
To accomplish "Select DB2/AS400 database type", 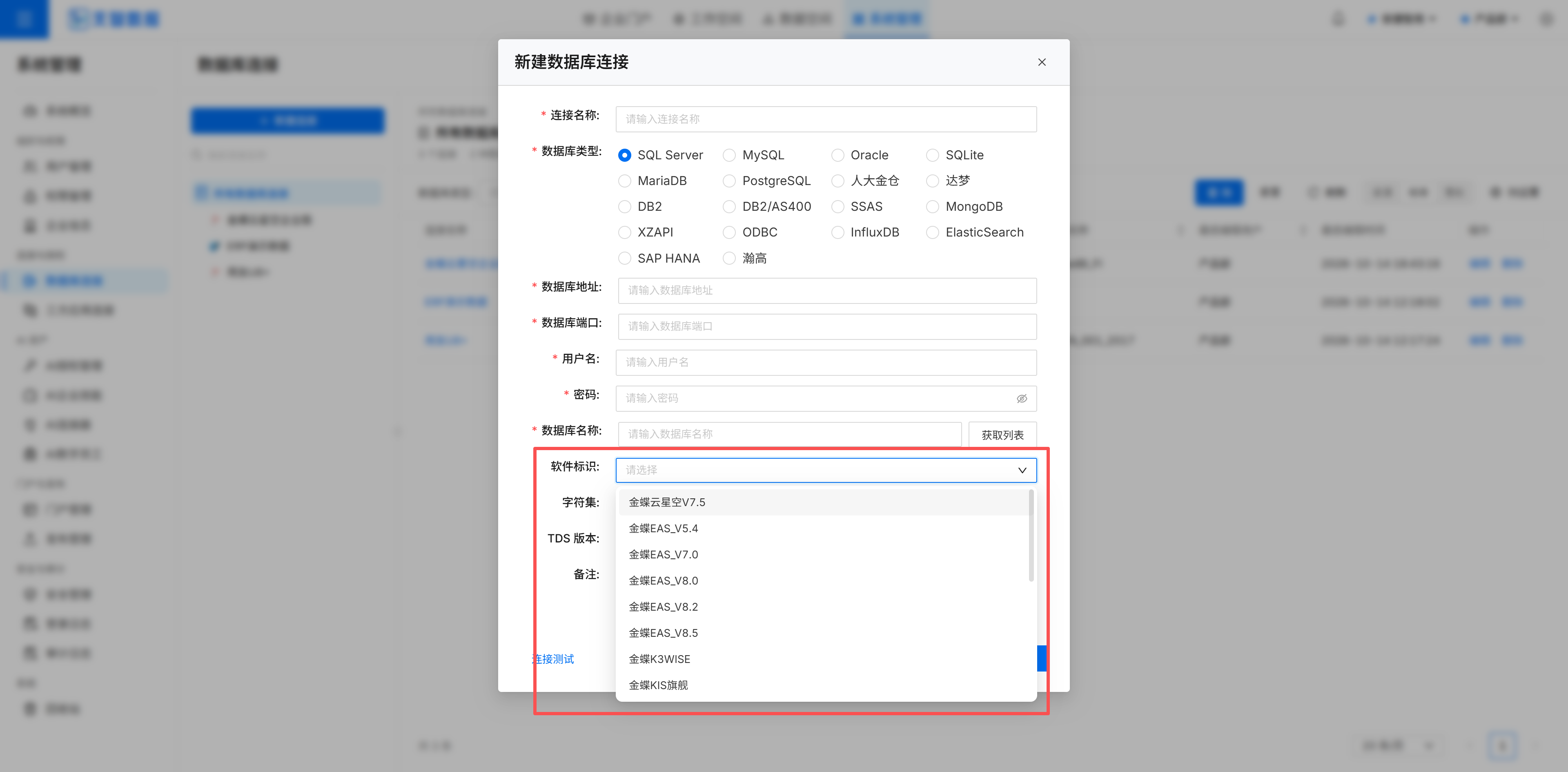I will [x=767, y=206].
